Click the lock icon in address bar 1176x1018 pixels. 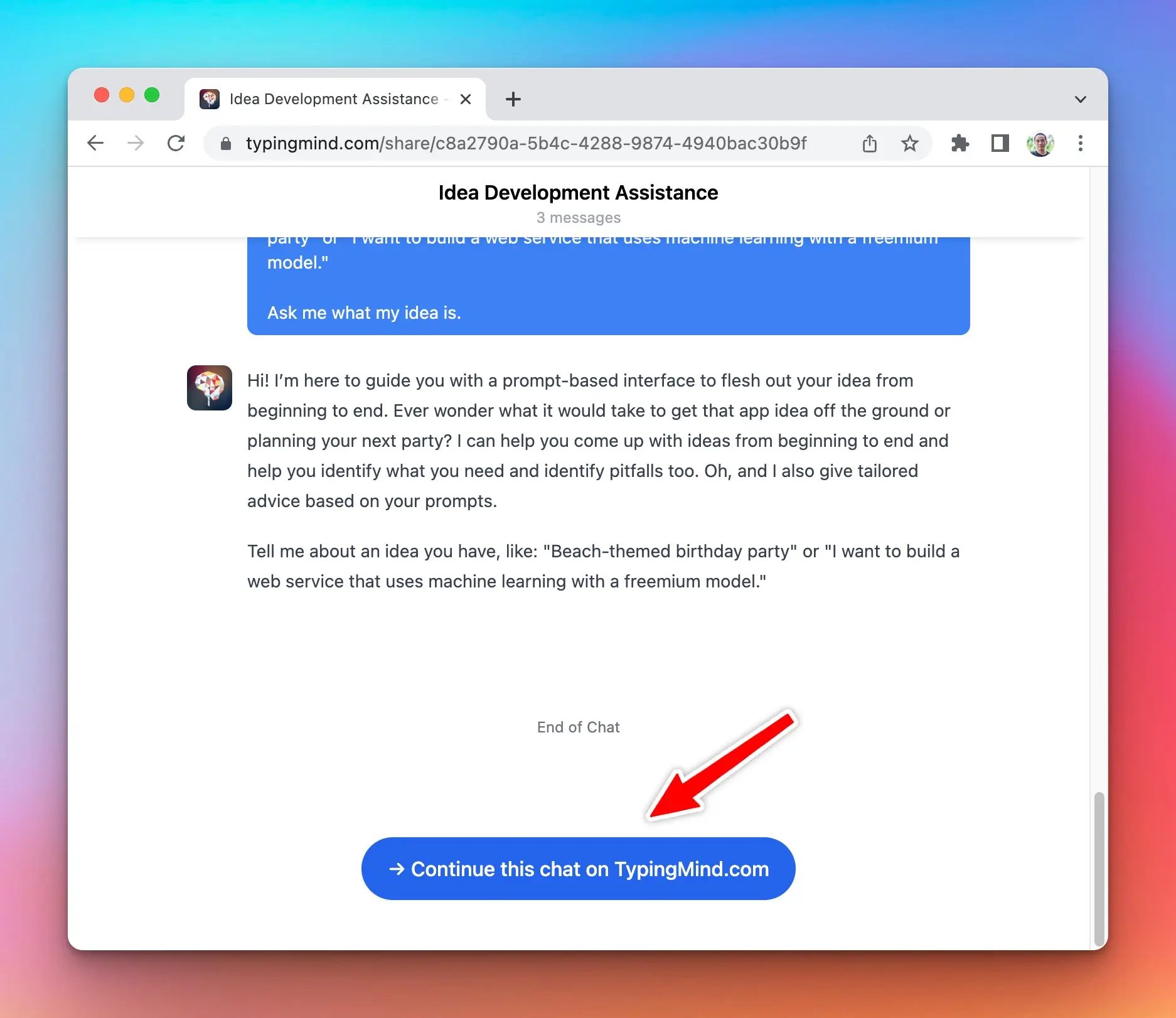click(226, 144)
